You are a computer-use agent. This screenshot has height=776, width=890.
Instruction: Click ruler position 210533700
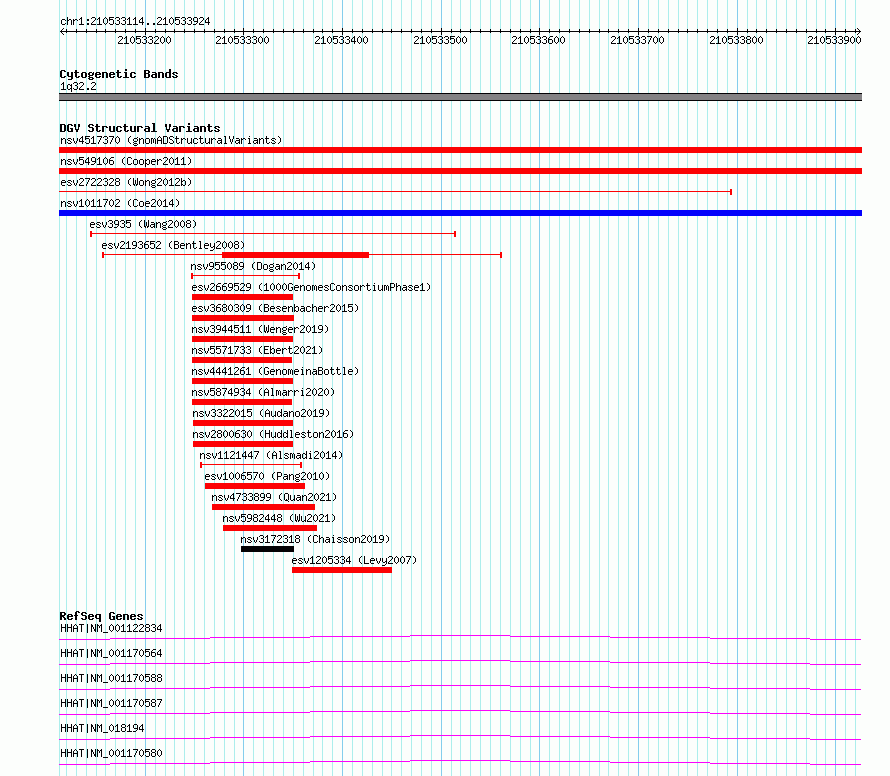(x=637, y=40)
